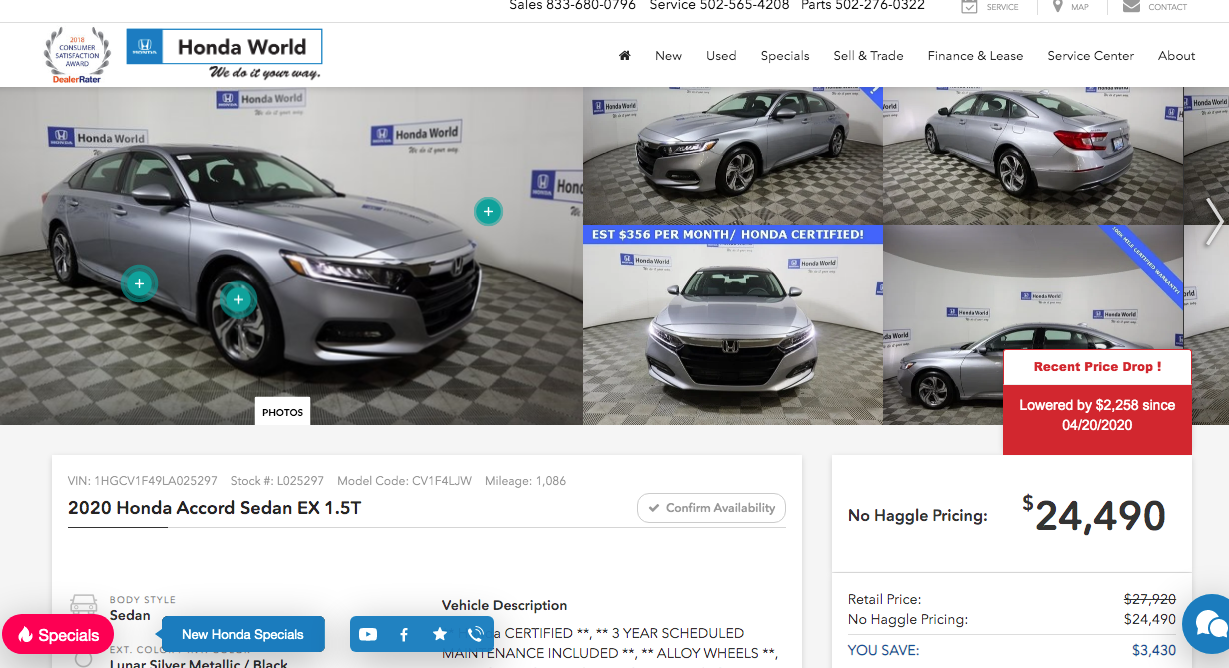Click the Stock # L025297 text
1229x668 pixels.
click(x=277, y=481)
